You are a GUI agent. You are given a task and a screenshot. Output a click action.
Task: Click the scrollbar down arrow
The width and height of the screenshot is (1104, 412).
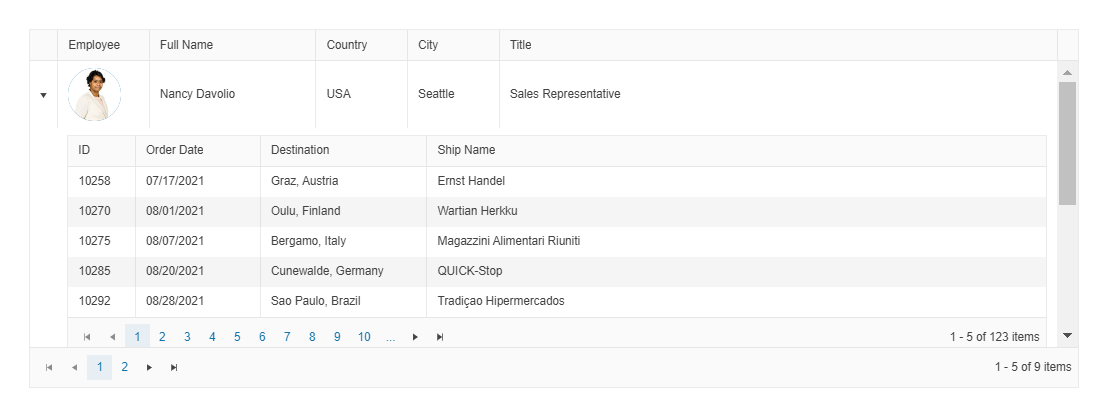tap(1067, 336)
